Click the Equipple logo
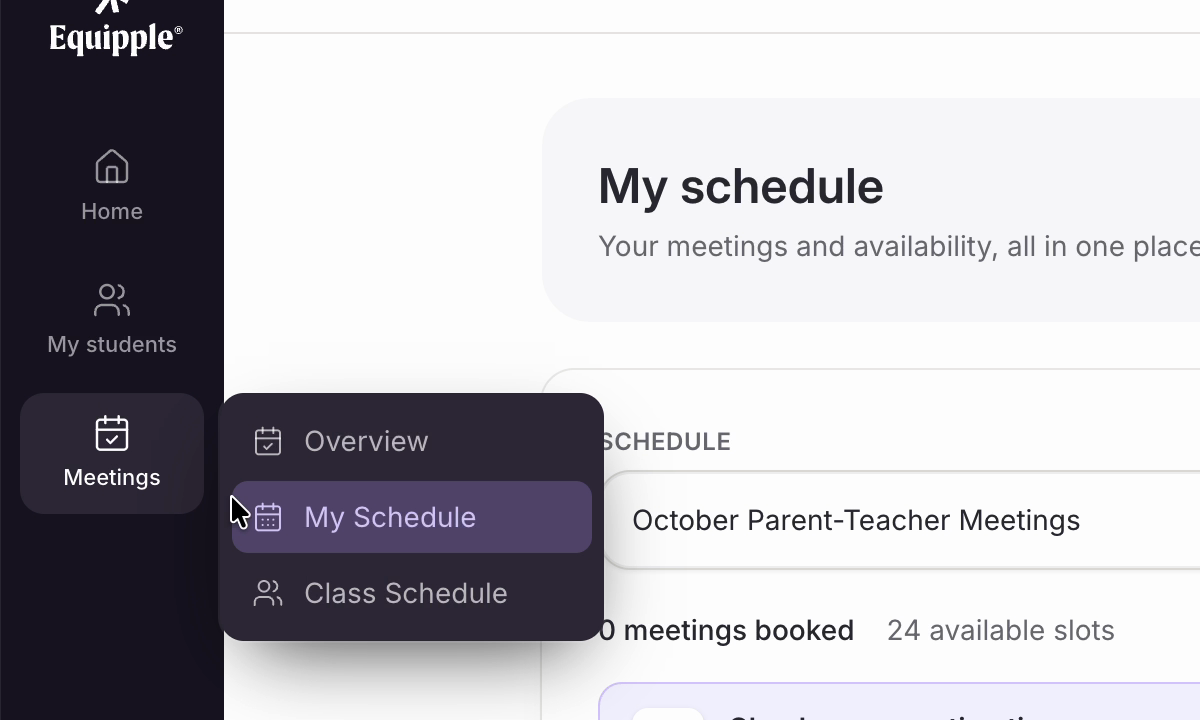Screen dimensions: 1200x720 [115, 28]
